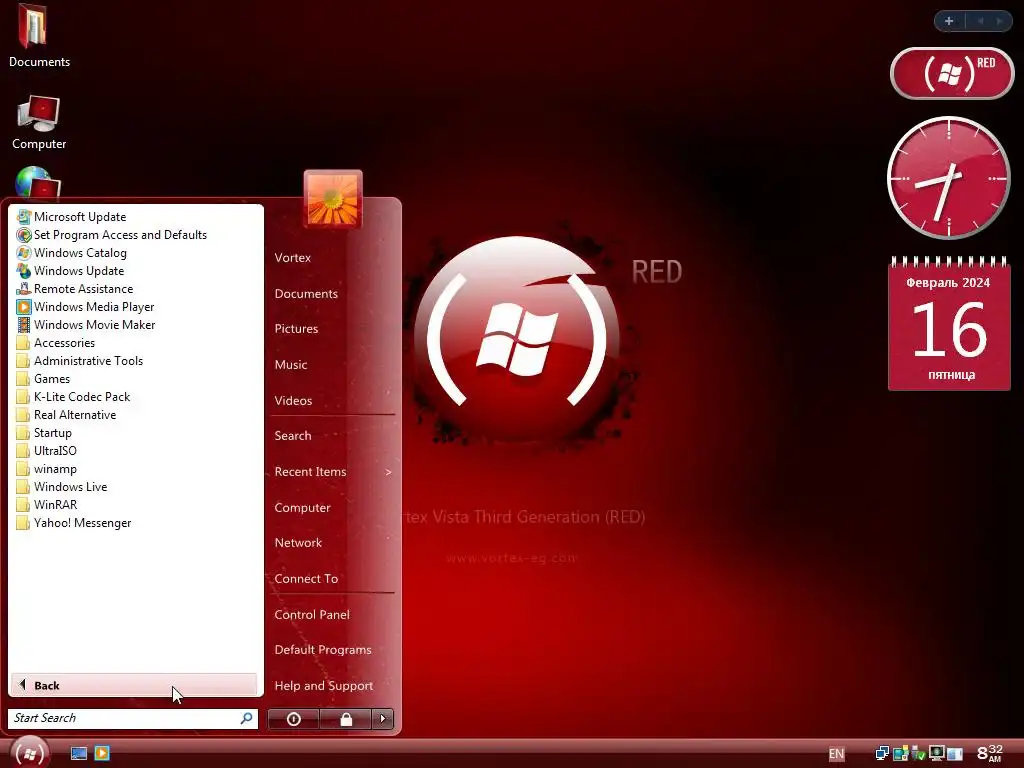The image size is (1024, 768).
Task: Launch Media Player from quick launch
Action: click(x=103, y=754)
